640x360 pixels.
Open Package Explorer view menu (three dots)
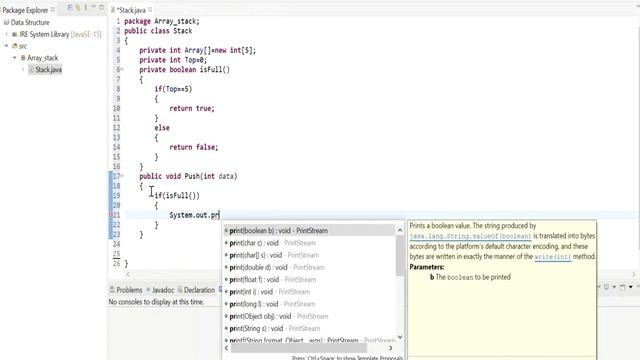coord(86,8)
